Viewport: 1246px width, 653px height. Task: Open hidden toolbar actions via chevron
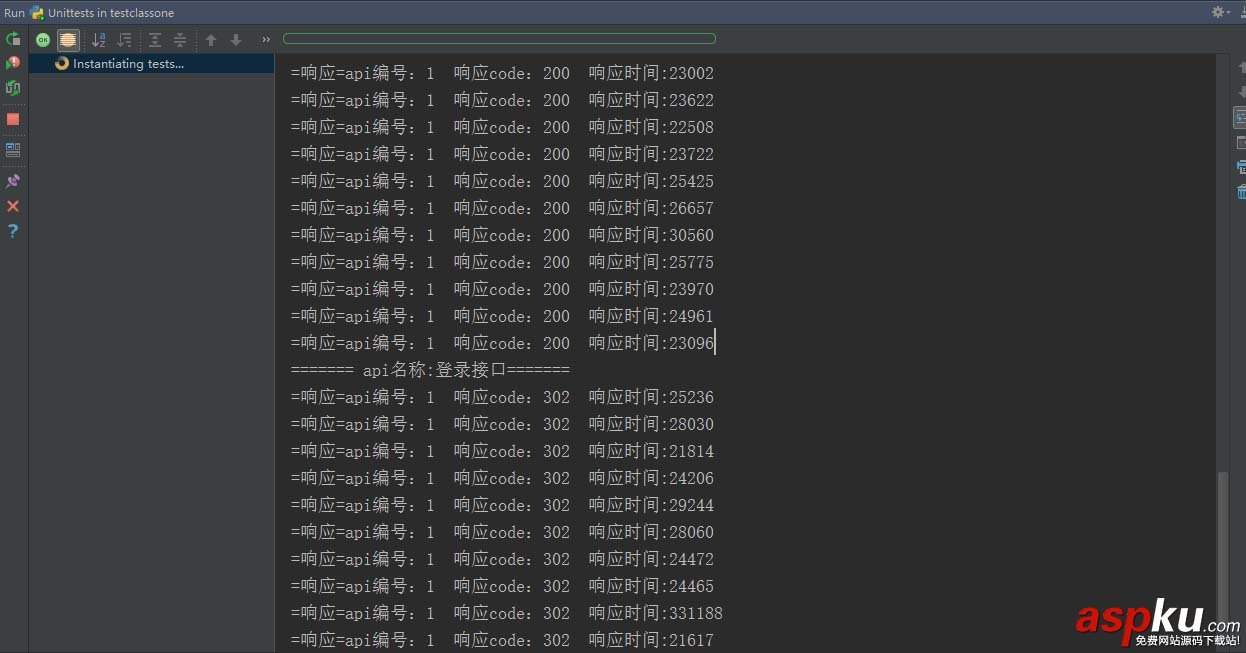[265, 40]
